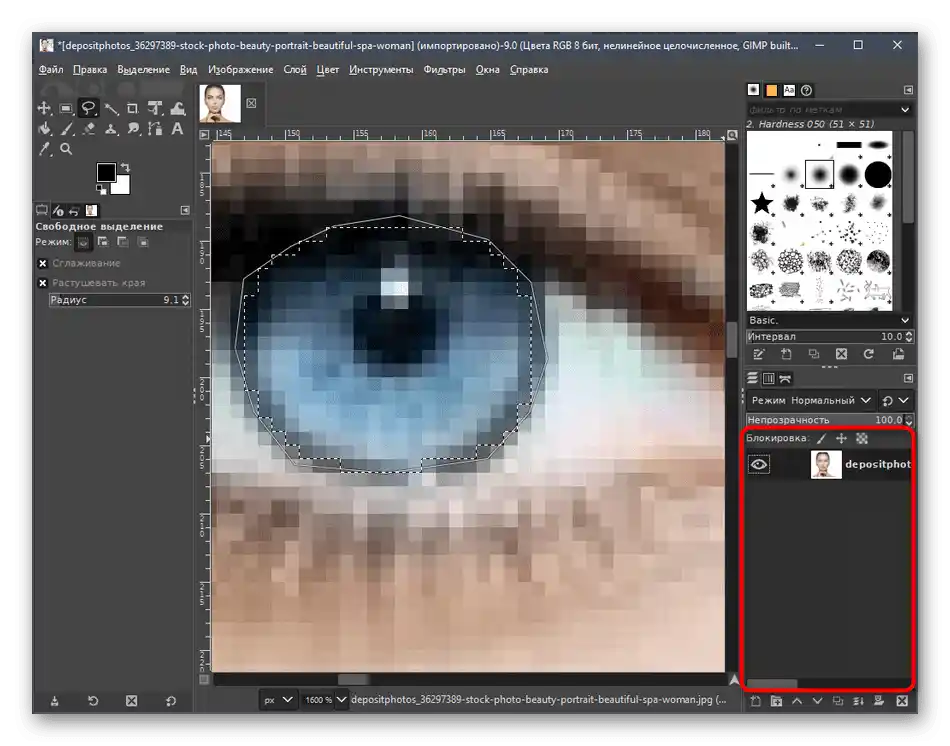950x746 pixels.
Task: Toggle the Сглаживание checkbox
Action: pyautogui.click(x=43, y=263)
